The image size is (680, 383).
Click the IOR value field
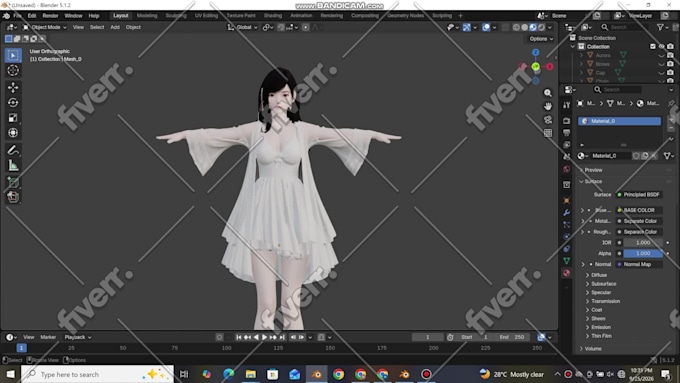click(x=643, y=242)
